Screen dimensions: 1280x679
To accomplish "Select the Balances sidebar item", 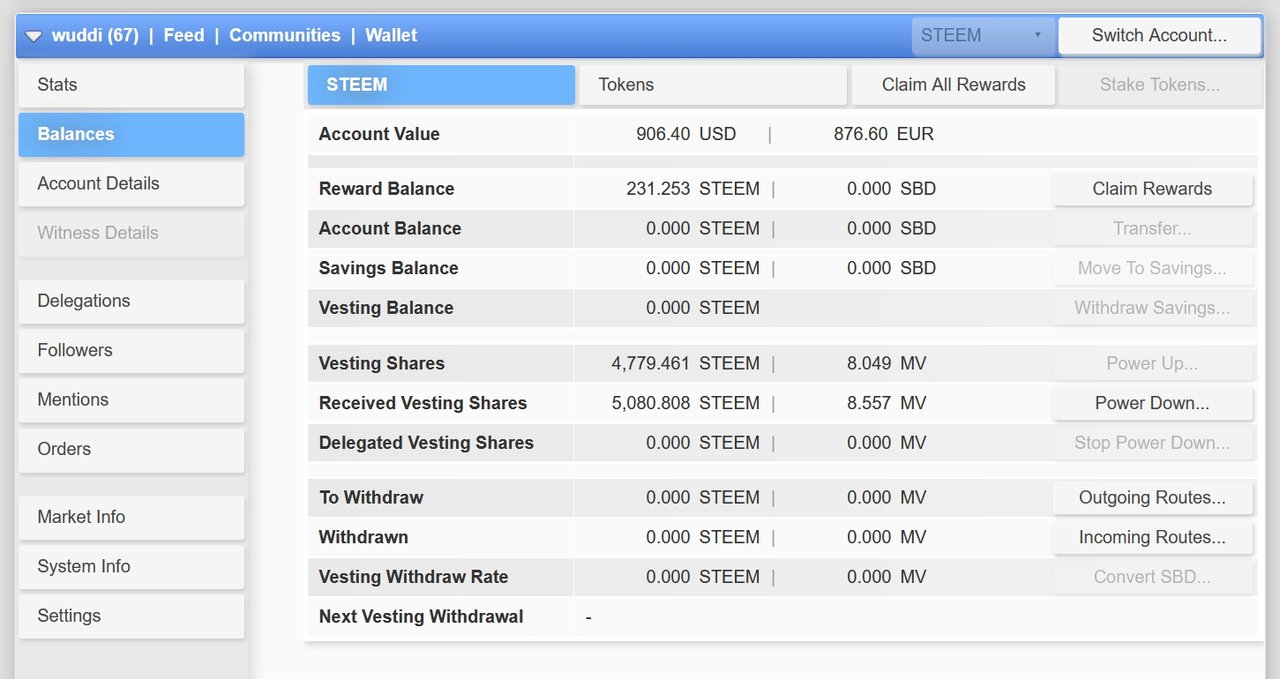I will (x=131, y=134).
